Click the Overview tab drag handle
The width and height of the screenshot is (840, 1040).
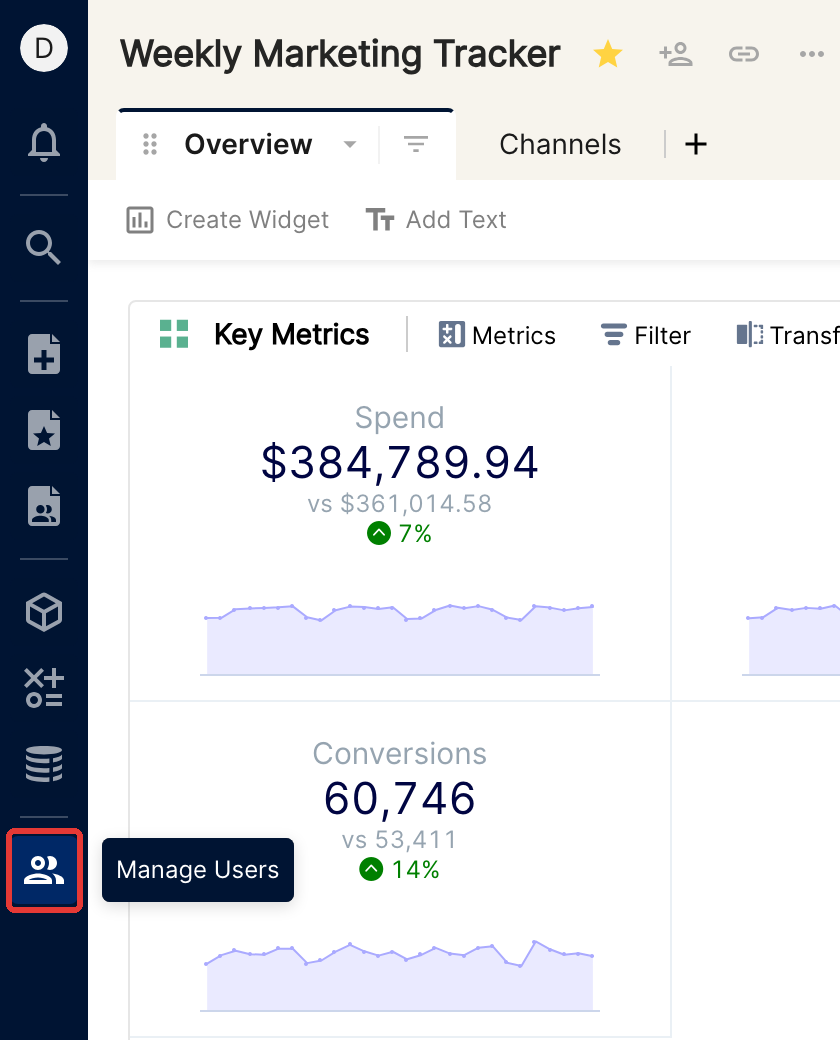[x=150, y=144]
